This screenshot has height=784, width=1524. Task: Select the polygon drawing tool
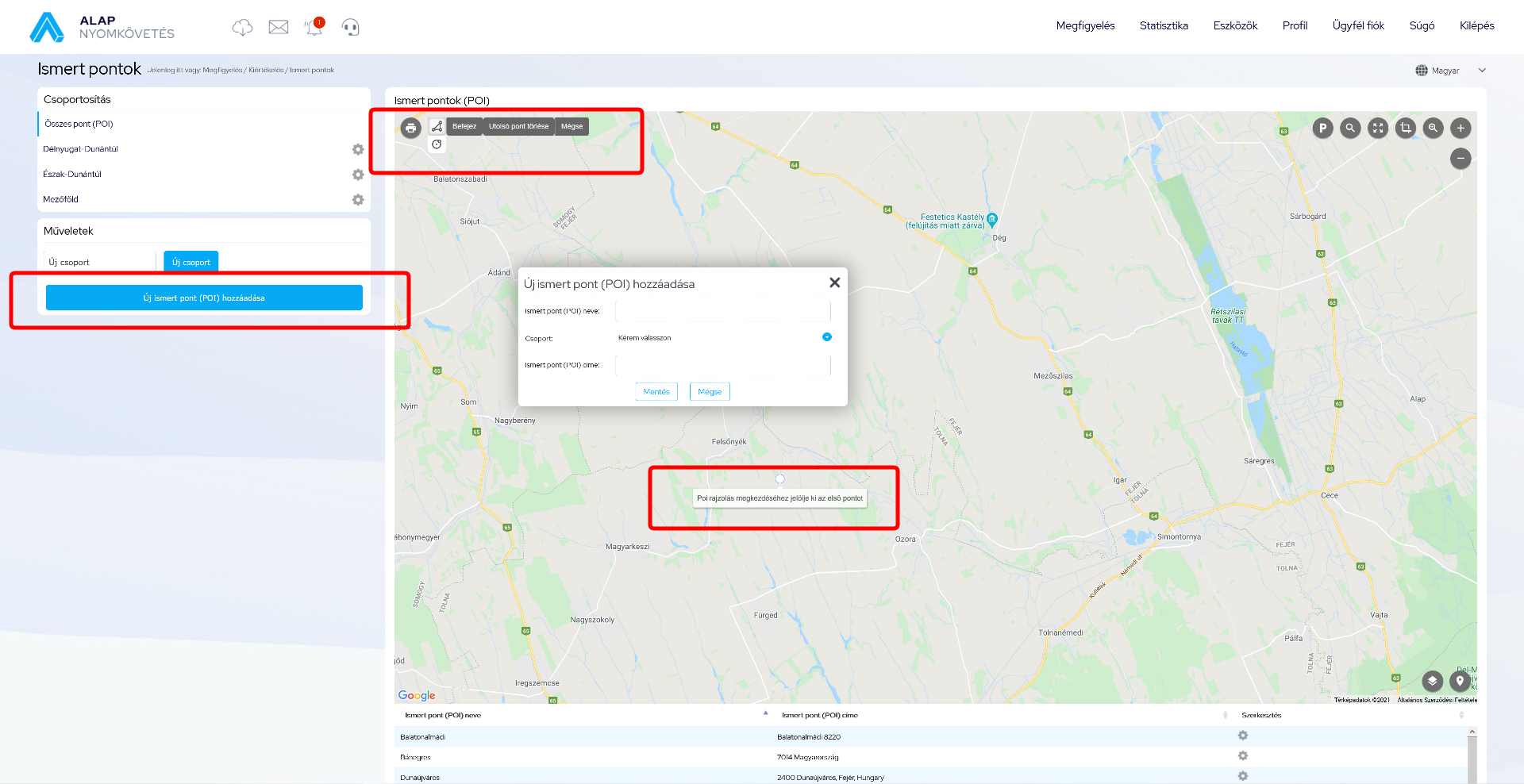point(437,126)
